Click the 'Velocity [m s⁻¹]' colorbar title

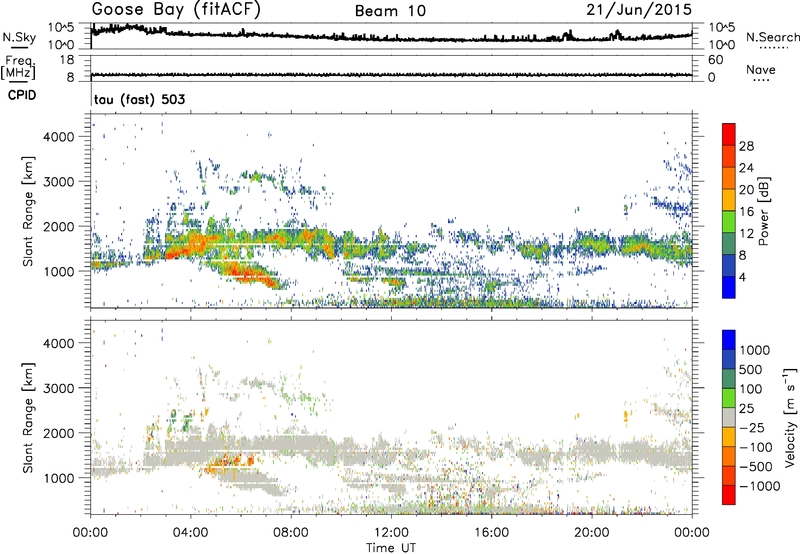pos(790,417)
